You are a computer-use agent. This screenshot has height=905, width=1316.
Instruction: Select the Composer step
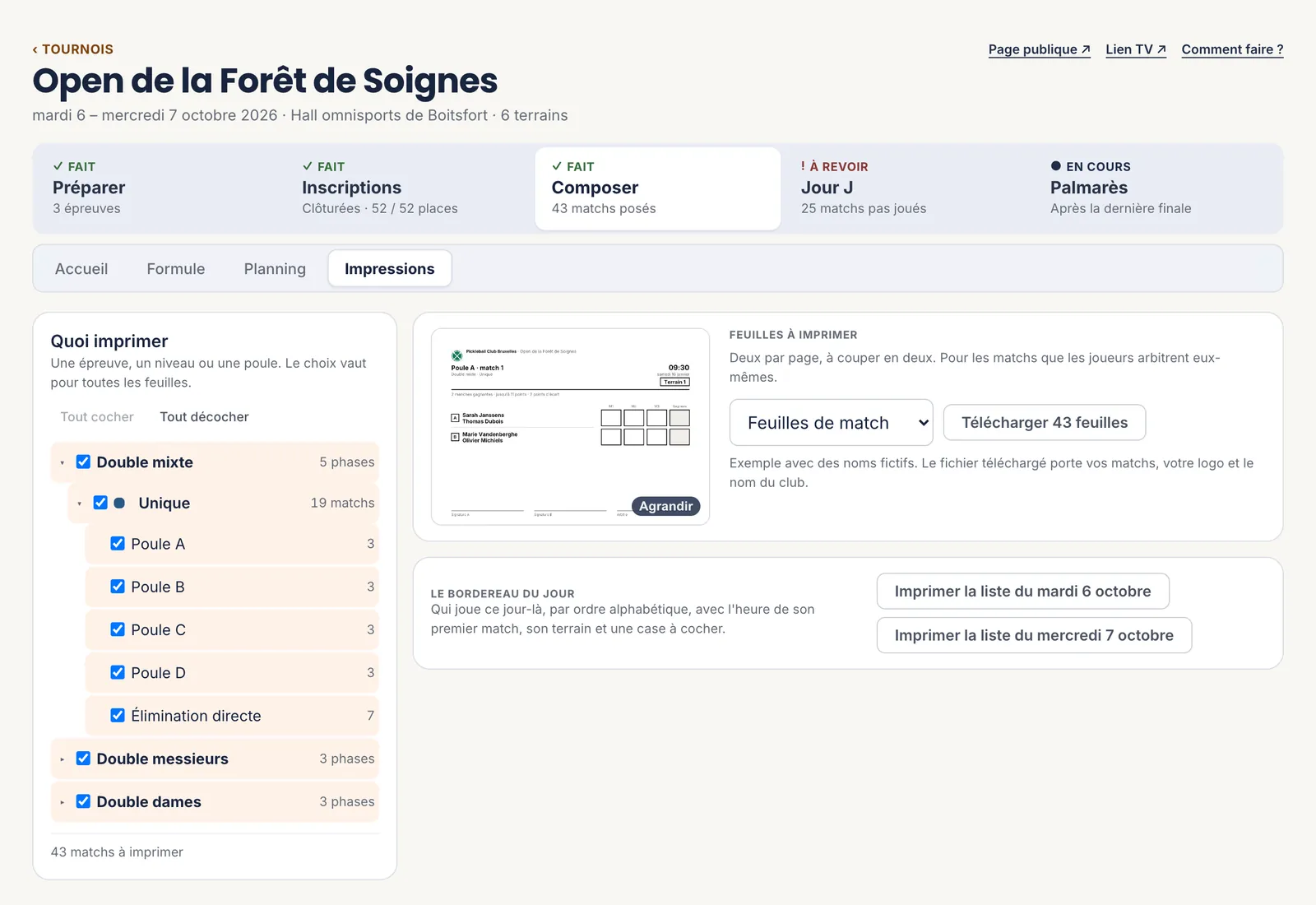[657, 188]
